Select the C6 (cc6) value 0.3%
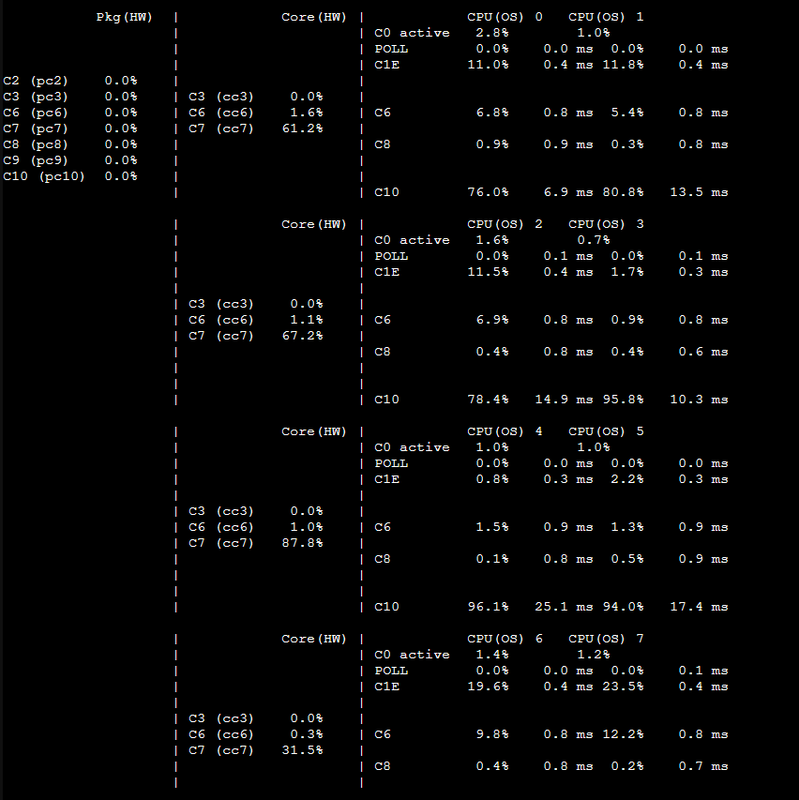799x800 pixels. pos(307,734)
